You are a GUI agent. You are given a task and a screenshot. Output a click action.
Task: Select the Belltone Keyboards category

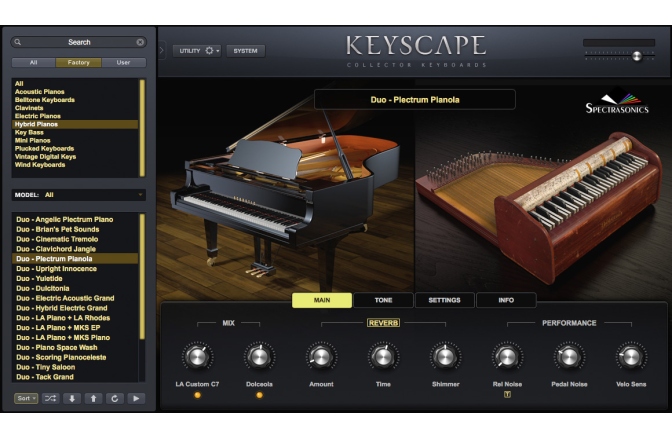75,100
